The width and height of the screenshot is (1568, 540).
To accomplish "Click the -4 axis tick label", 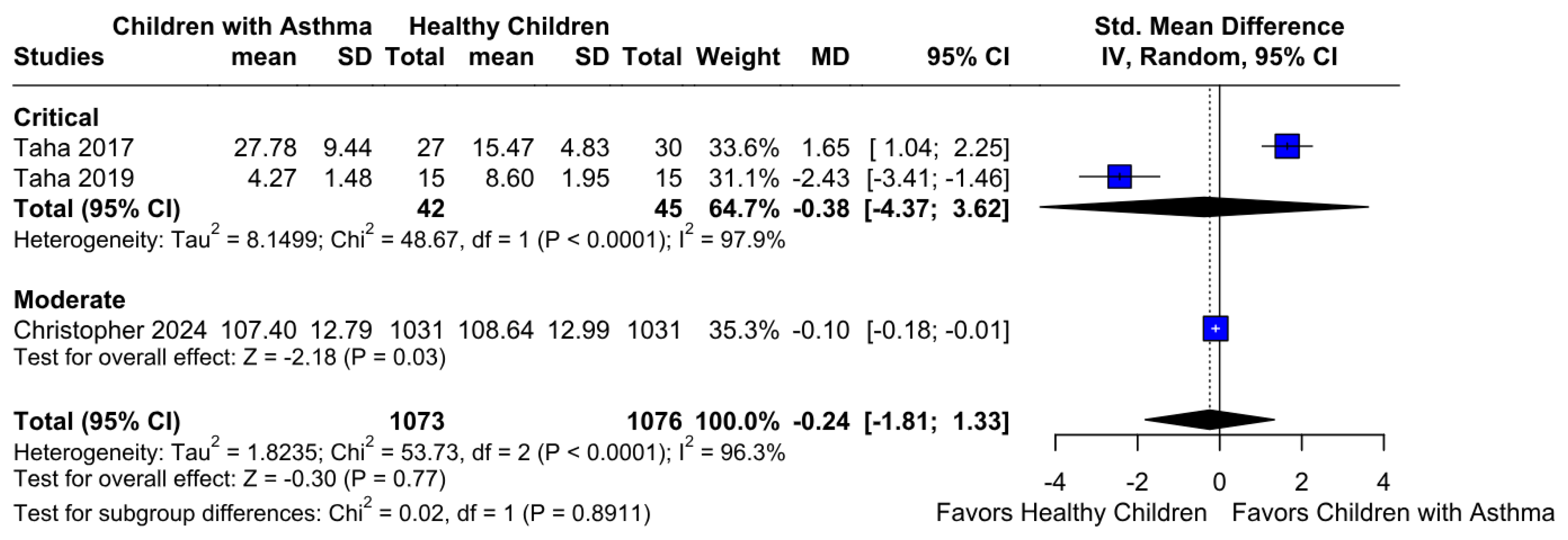I will [1055, 482].
